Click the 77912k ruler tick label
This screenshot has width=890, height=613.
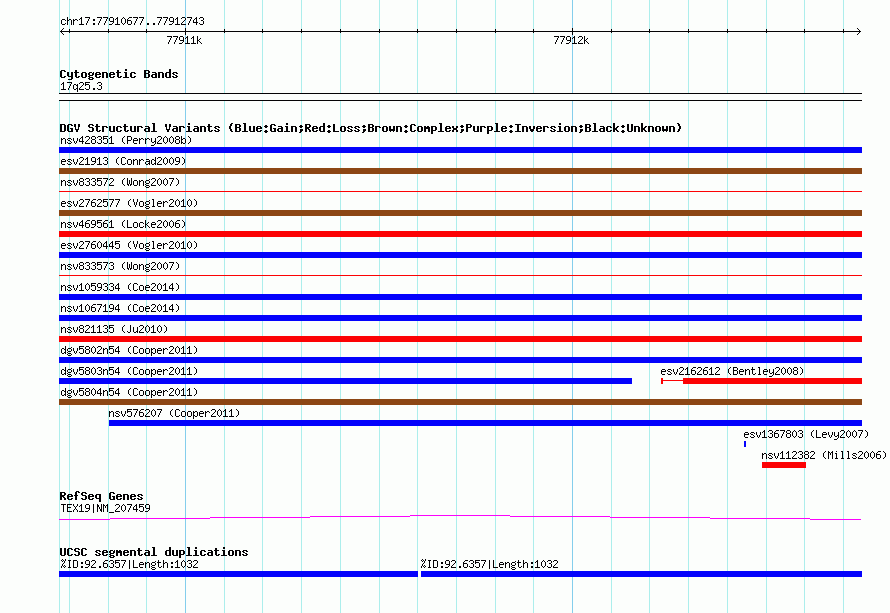571,40
